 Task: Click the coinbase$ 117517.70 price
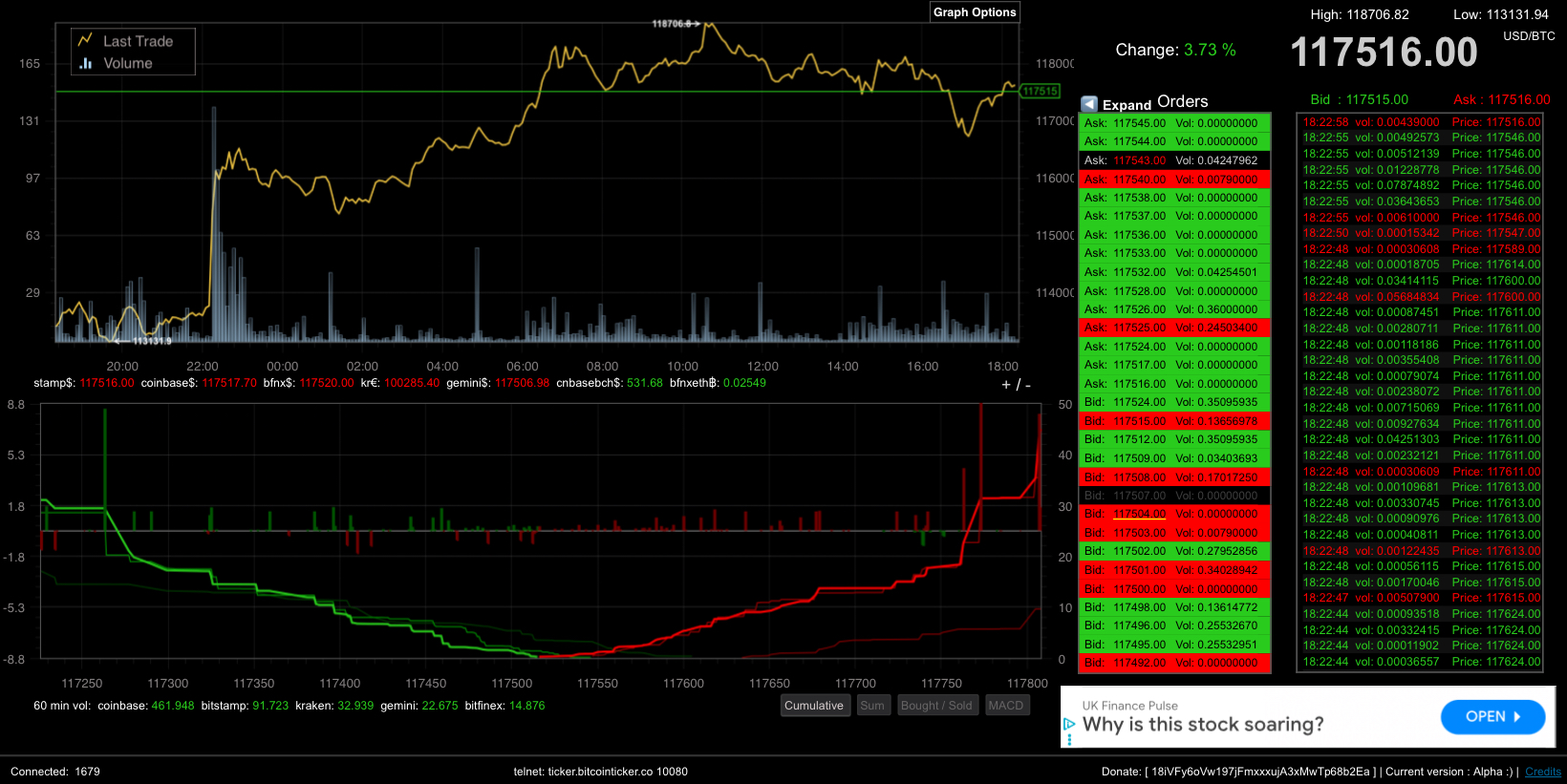[x=229, y=383]
